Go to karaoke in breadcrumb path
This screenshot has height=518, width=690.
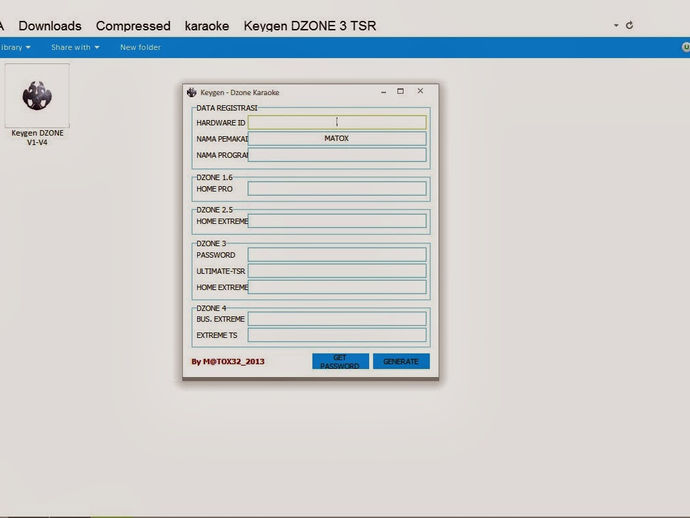click(x=207, y=26)
